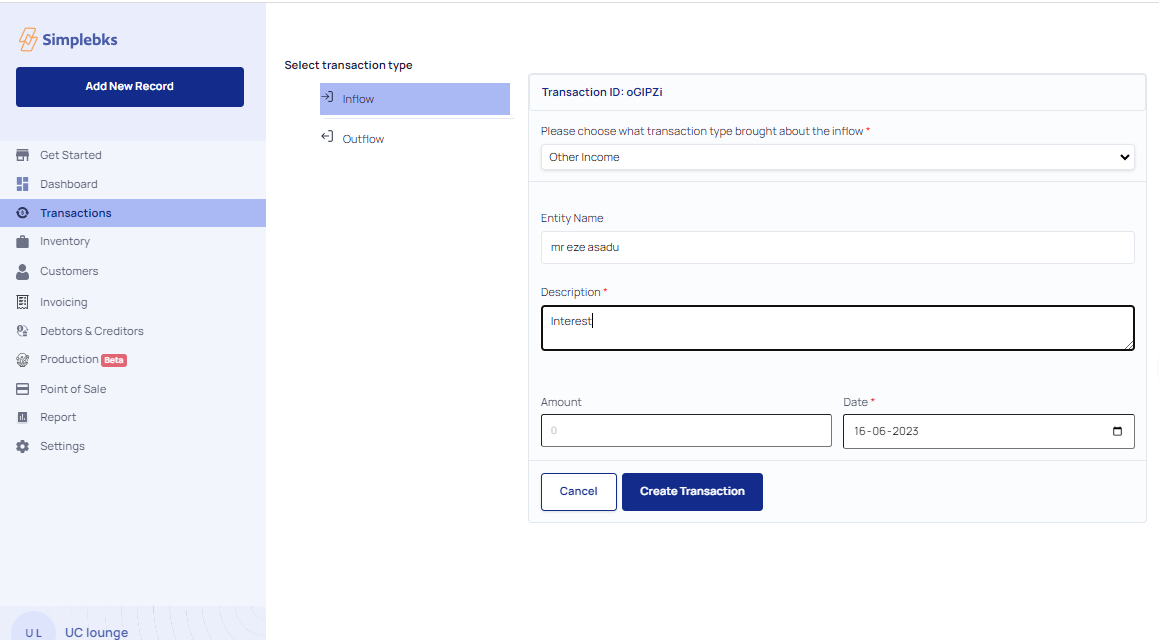Open the inflow transaction type dropdown
The width and height of the screenshot is (1159, 640).
[x=837, y=157]
